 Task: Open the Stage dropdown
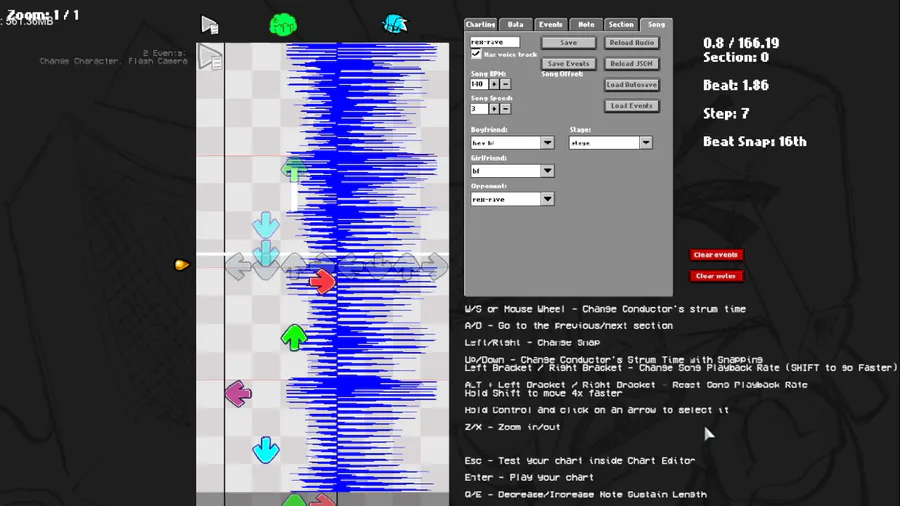coord(646,142)
